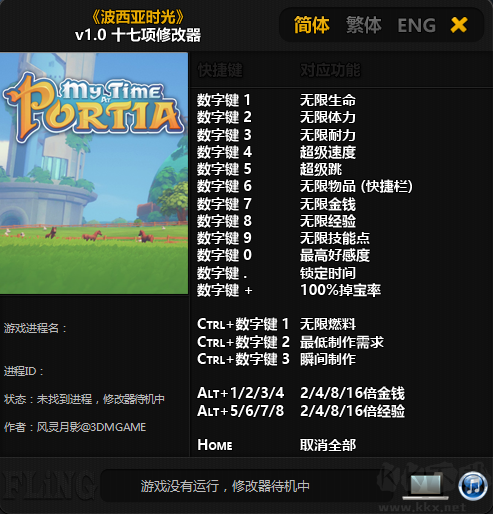493x514 pixels.
Task: Click 2/4/8/16倍经验 text
Action: coord(352,411)
